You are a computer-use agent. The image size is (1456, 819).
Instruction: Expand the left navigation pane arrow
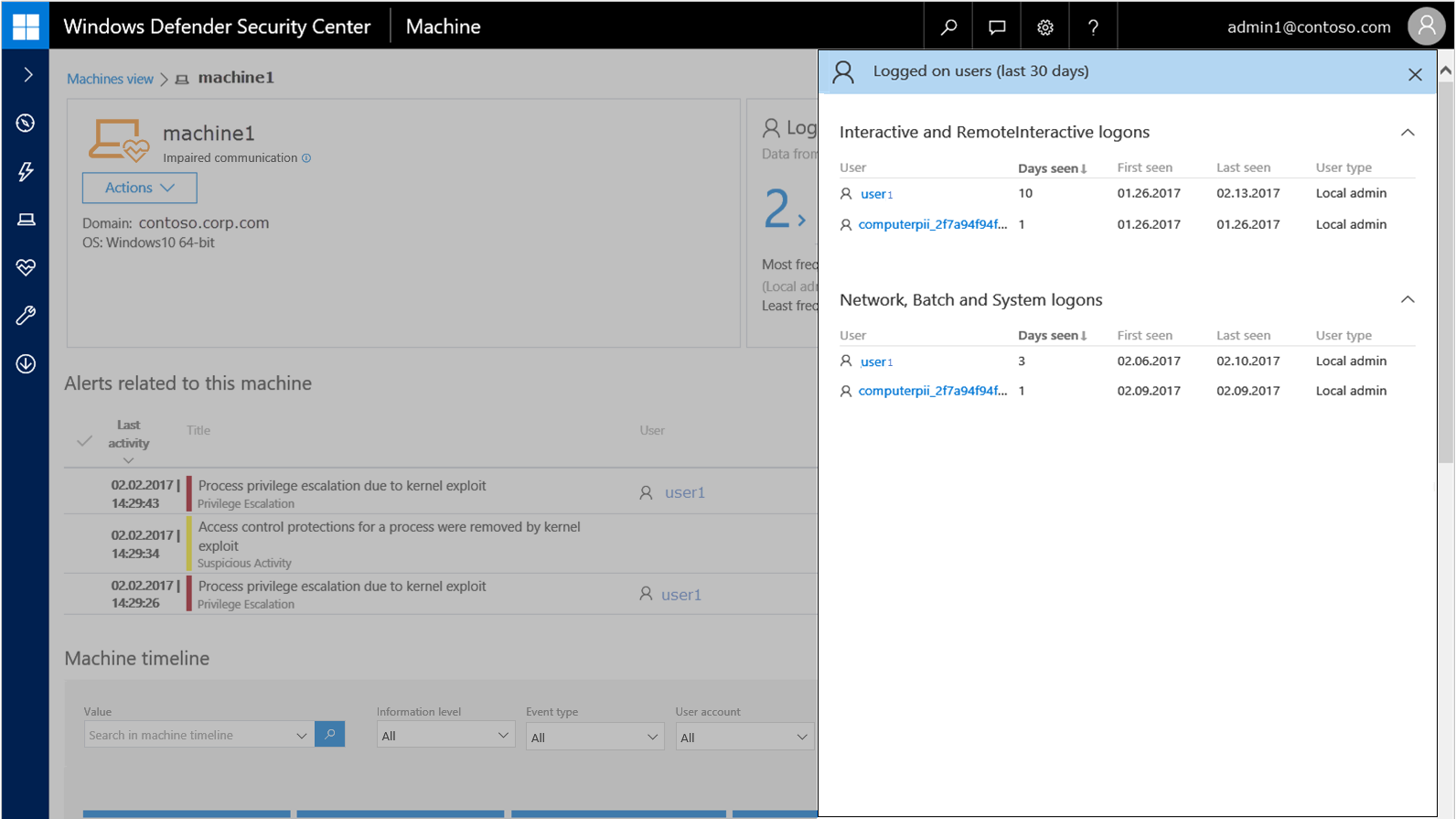[x=27, y=74]
